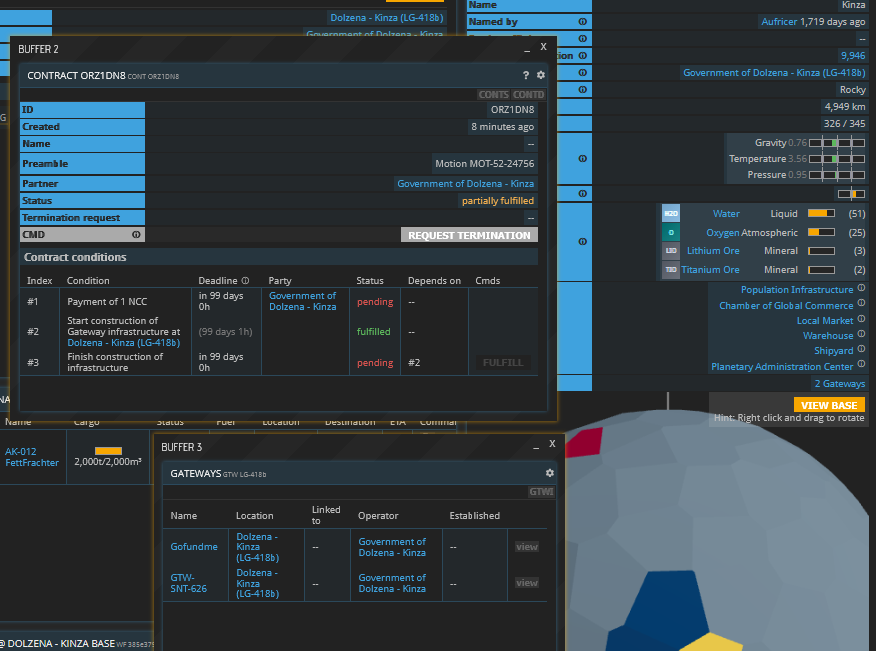The width and height of the screenshot is (876, 651).
Task: Open the AK-012 FettFrachter ship link
Action: pyautogui.click(x=32, y=457)
